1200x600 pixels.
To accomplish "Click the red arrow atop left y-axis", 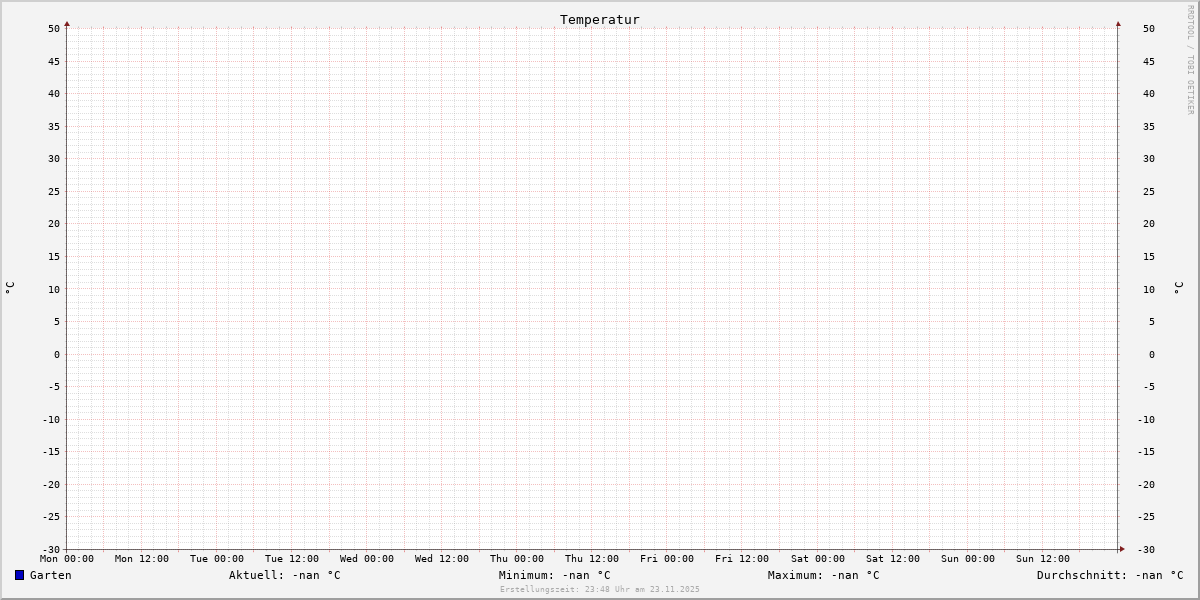I will (x=67, y=23).
